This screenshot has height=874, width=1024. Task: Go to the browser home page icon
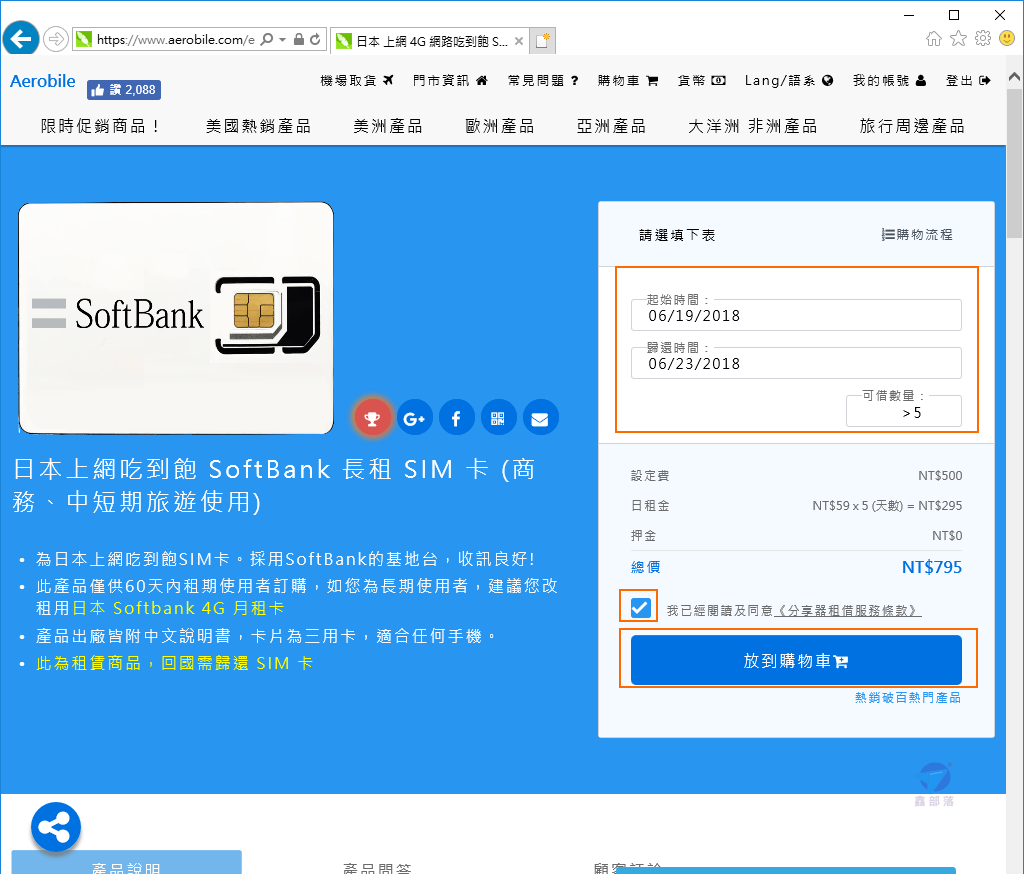pyautogui.click(x=934, y=39)
